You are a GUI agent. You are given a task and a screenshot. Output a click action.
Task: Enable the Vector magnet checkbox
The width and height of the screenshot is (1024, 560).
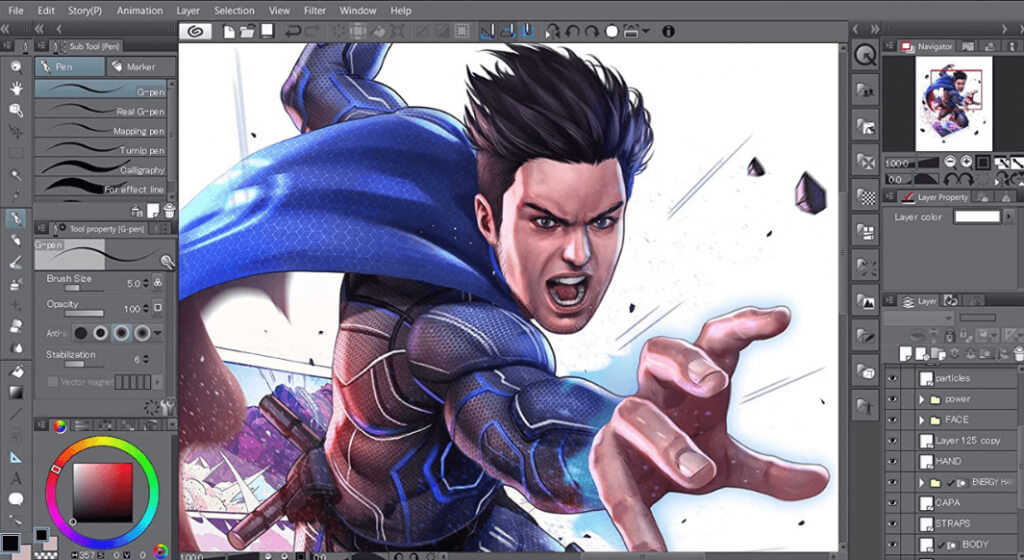tap(53, 382)
